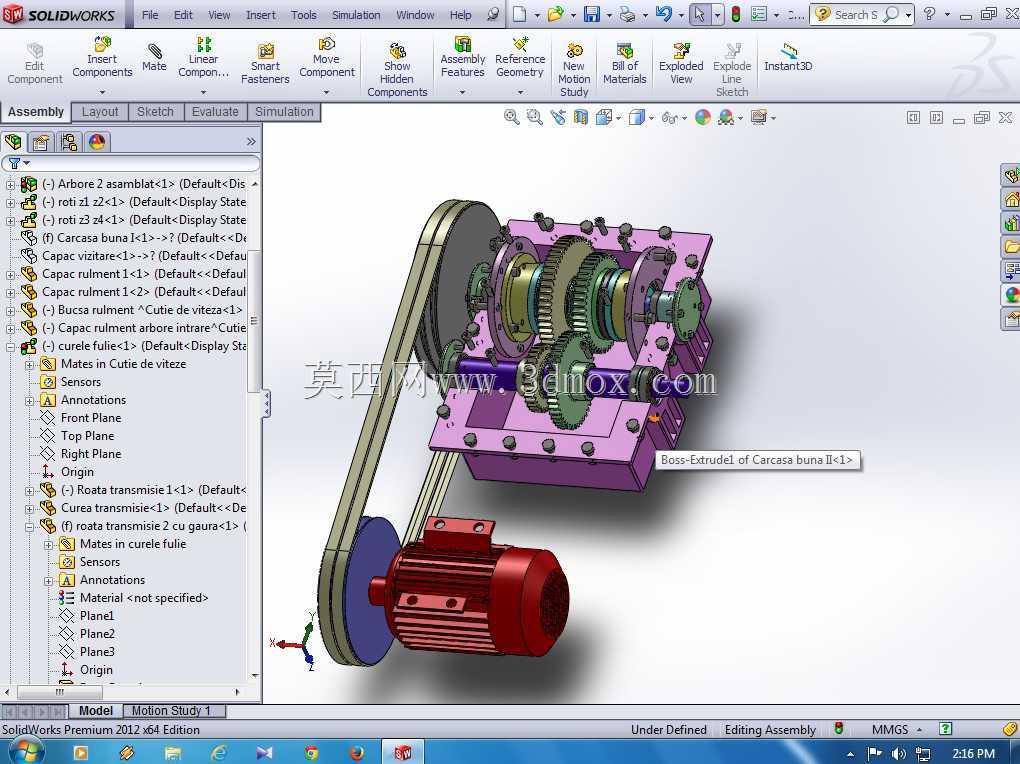The image size is (1020, 764).
Task: Open Firefox from taskbar
Action: pos(356,753)
